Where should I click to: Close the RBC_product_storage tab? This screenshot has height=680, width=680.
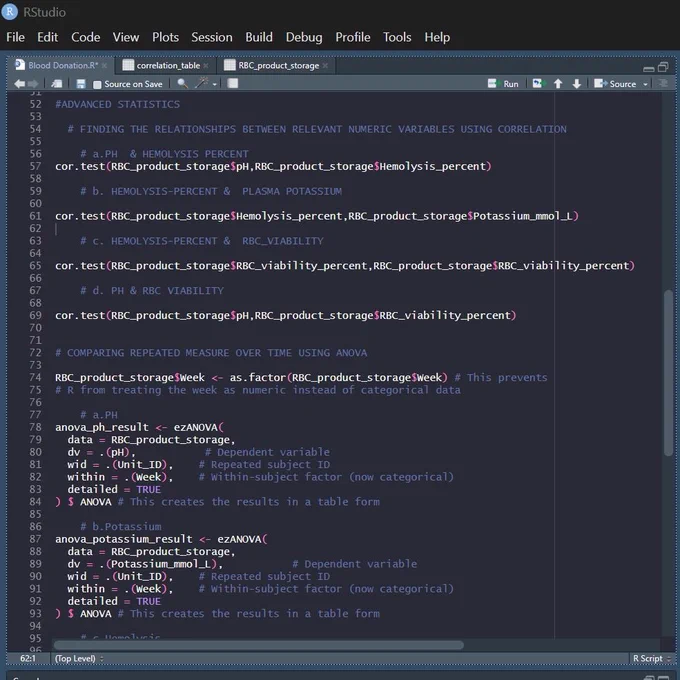(x=325, y=65)
